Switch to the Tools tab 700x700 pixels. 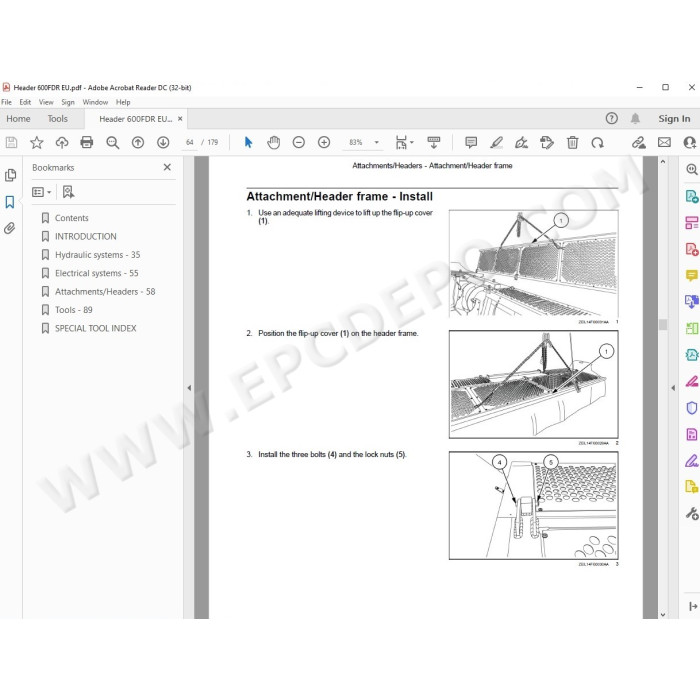(x=58, y=119)
